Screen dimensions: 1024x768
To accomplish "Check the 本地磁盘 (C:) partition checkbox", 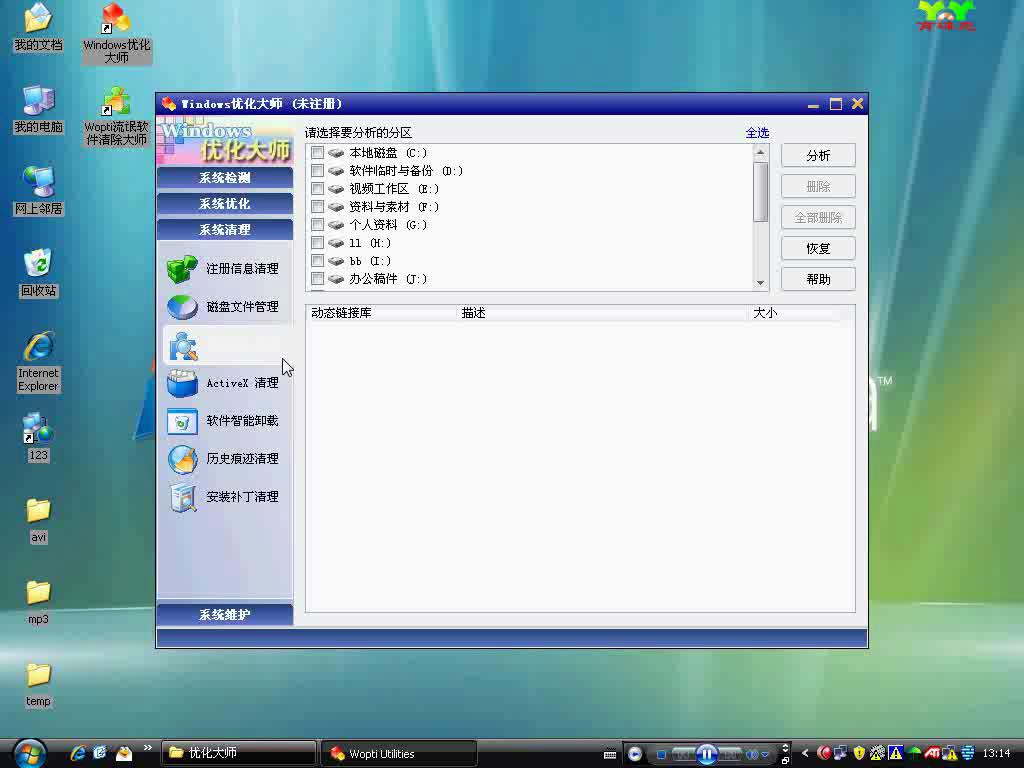I will pyautogui.click(x=317, y=153).
